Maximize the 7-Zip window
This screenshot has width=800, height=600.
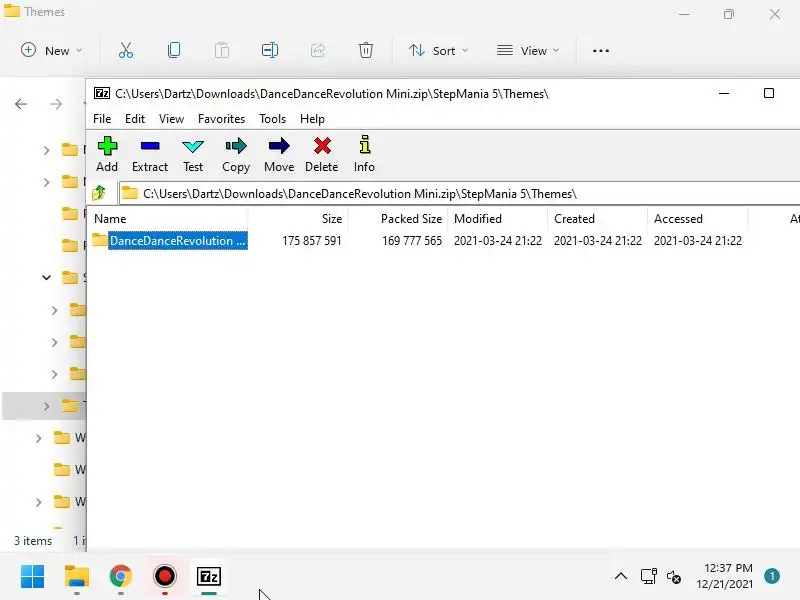[769, 93]
